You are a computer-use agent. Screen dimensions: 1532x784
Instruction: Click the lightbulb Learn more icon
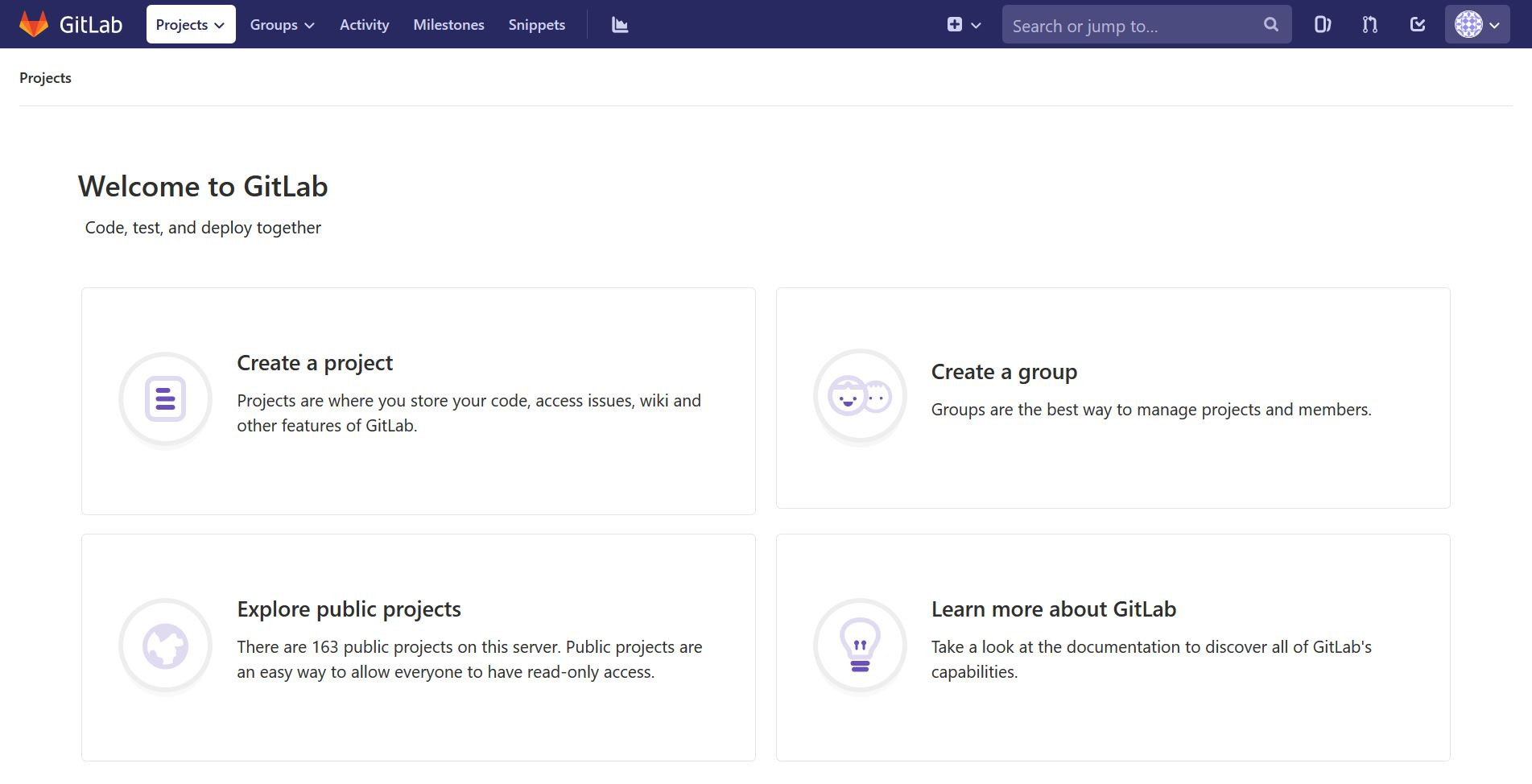(x=860, y=646)
